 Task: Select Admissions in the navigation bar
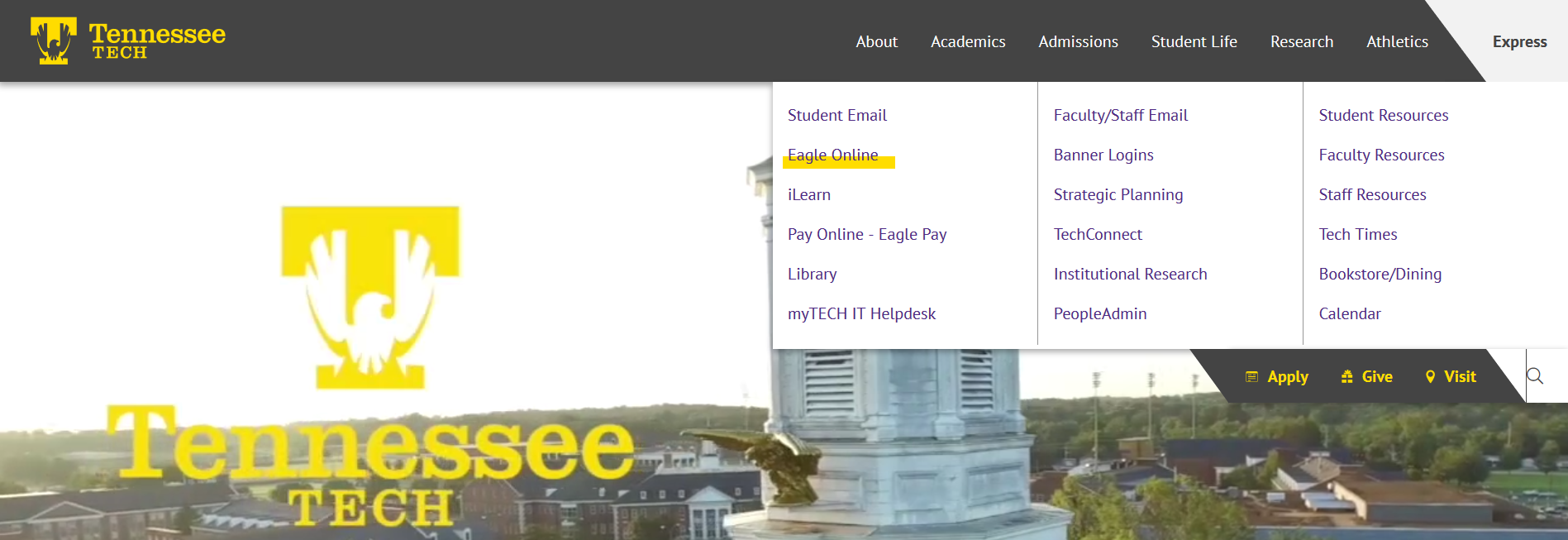coord(1078,41)
